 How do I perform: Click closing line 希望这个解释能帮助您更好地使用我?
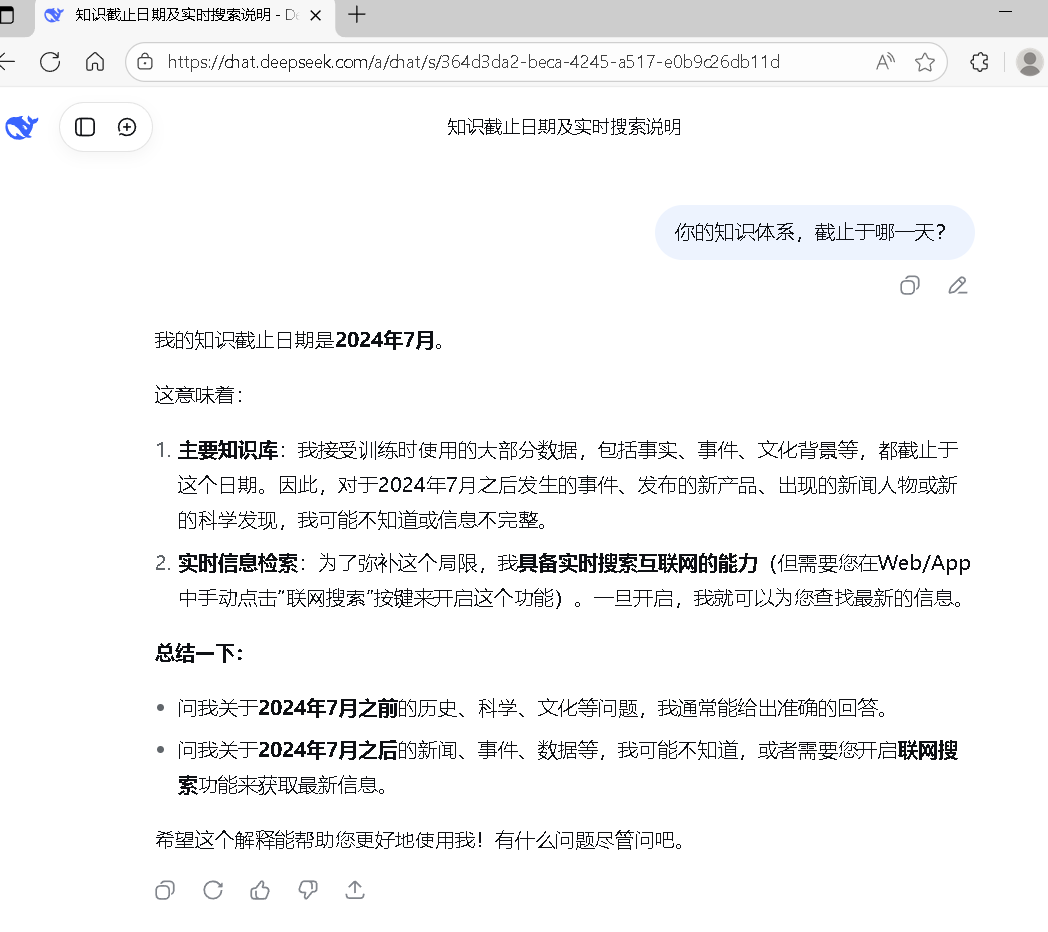(x=314, y=840)
